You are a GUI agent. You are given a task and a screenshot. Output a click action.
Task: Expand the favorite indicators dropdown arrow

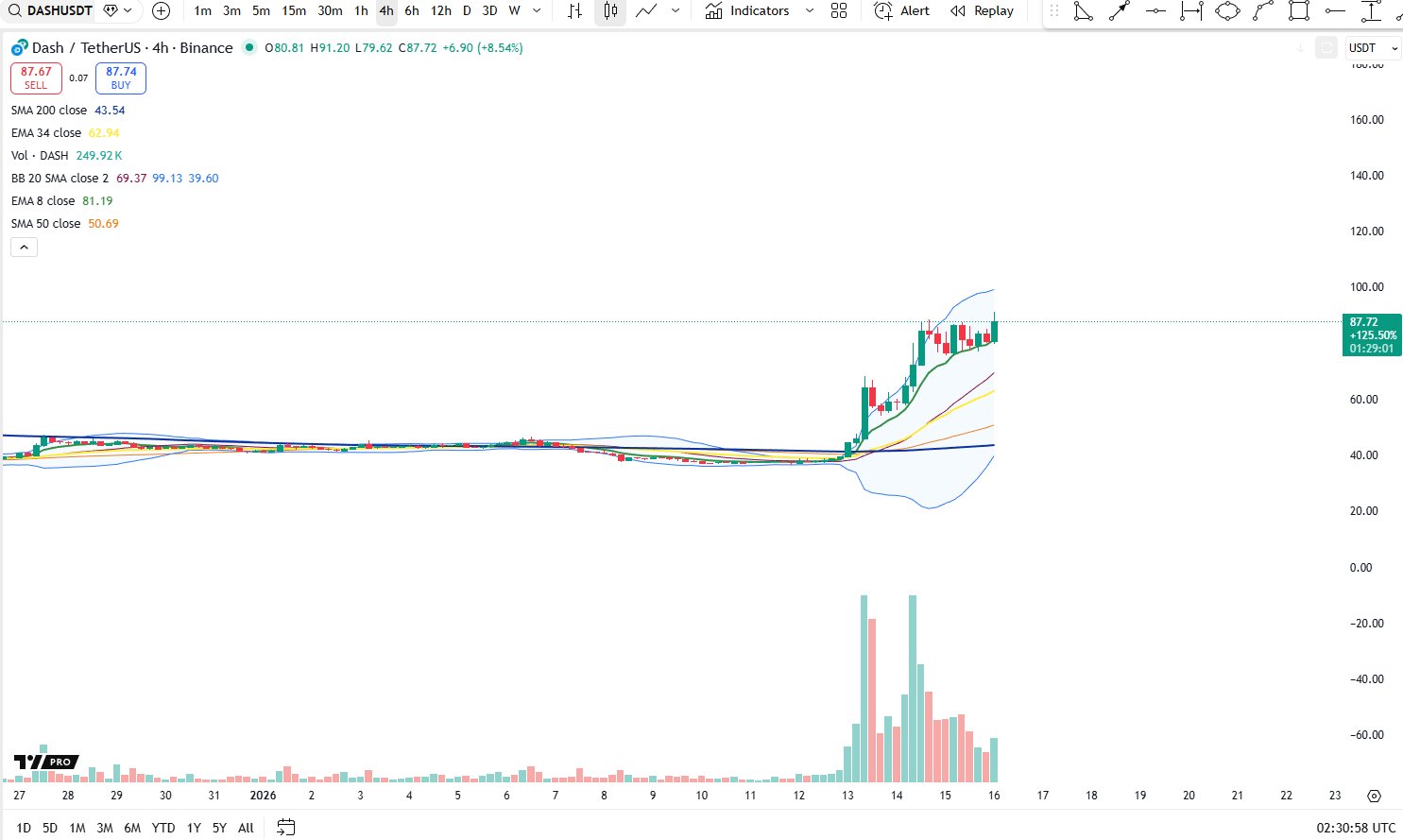click(x=810, y=10)
